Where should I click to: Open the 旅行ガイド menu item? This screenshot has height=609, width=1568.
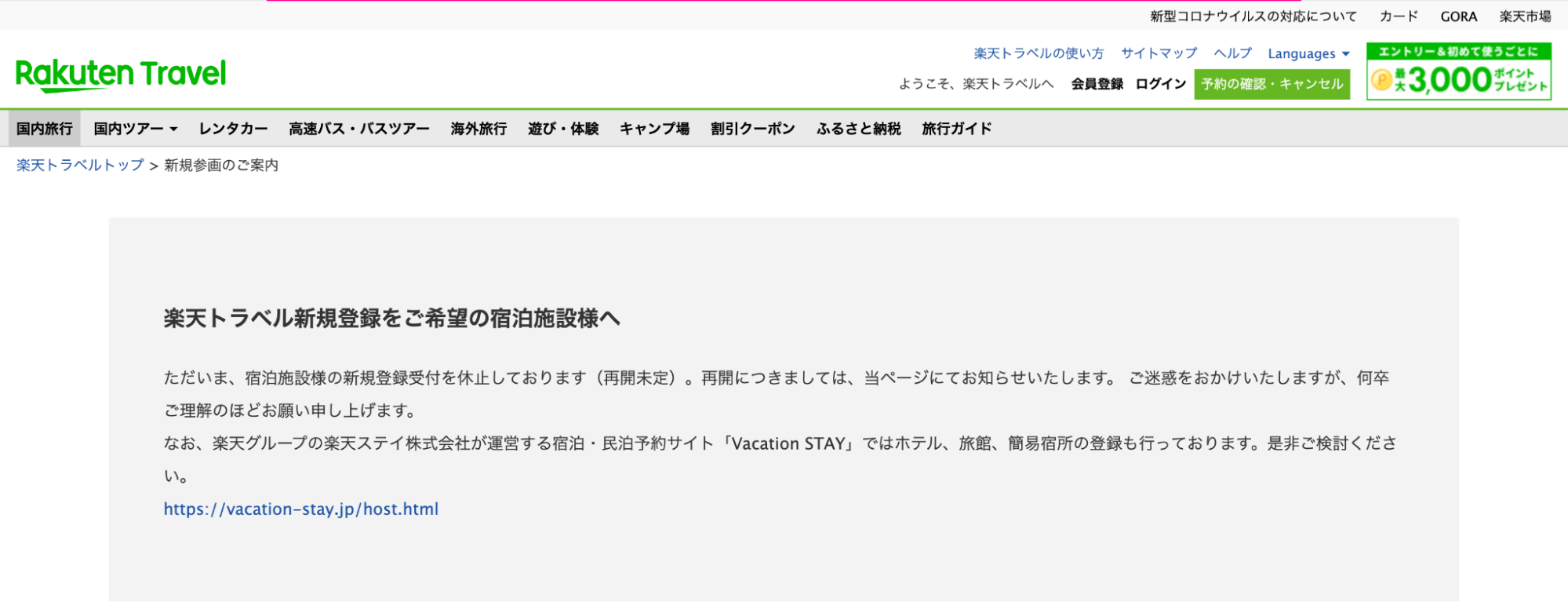pos(956,129)
